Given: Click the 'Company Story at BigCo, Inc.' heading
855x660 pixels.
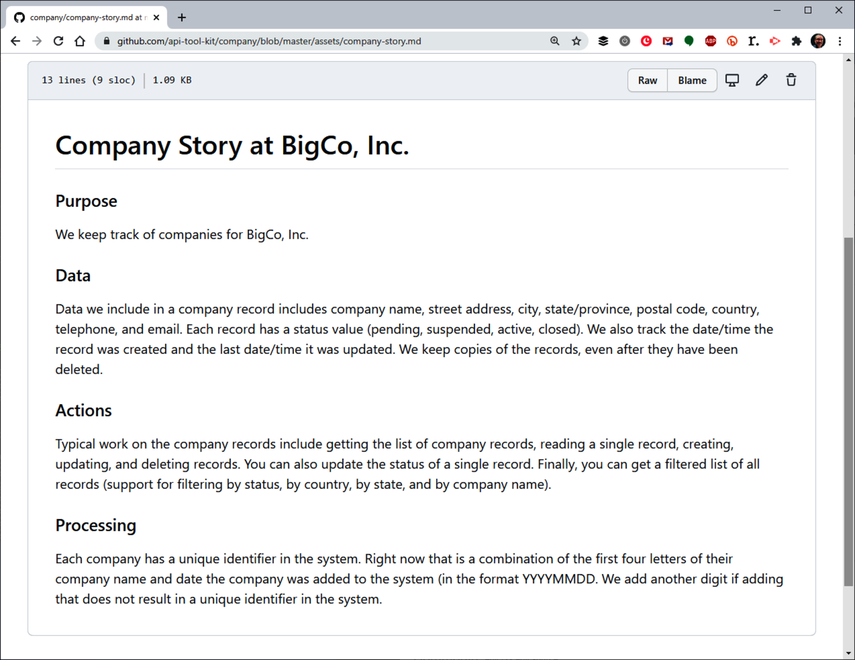Looking at the screenshot, I should [x=232, y=146].
